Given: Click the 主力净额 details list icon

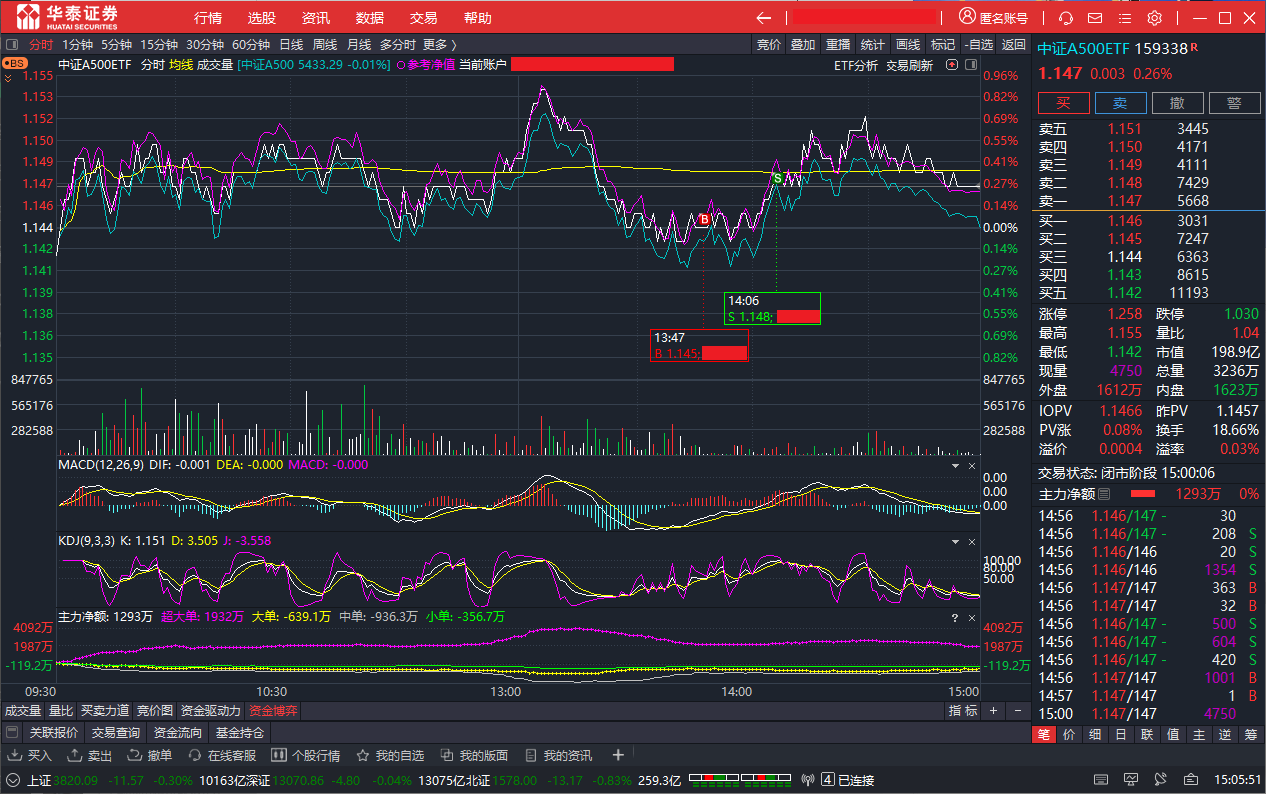Looking at the screenshot, I should [x=1104, y=494].
